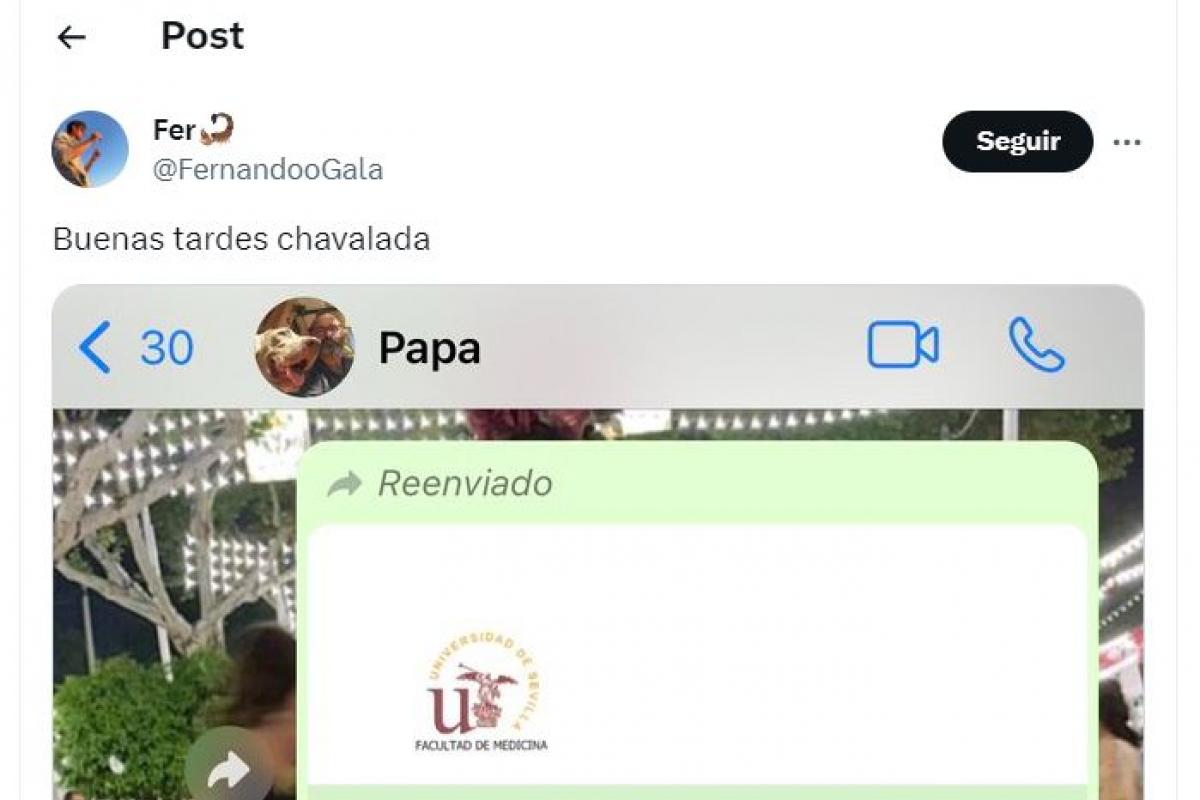Click the Post heading at the top

coord(203,36)
